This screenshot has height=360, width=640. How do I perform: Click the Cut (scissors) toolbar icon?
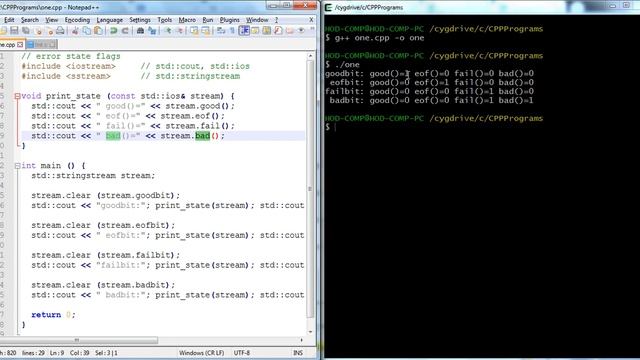click(75, 31)
